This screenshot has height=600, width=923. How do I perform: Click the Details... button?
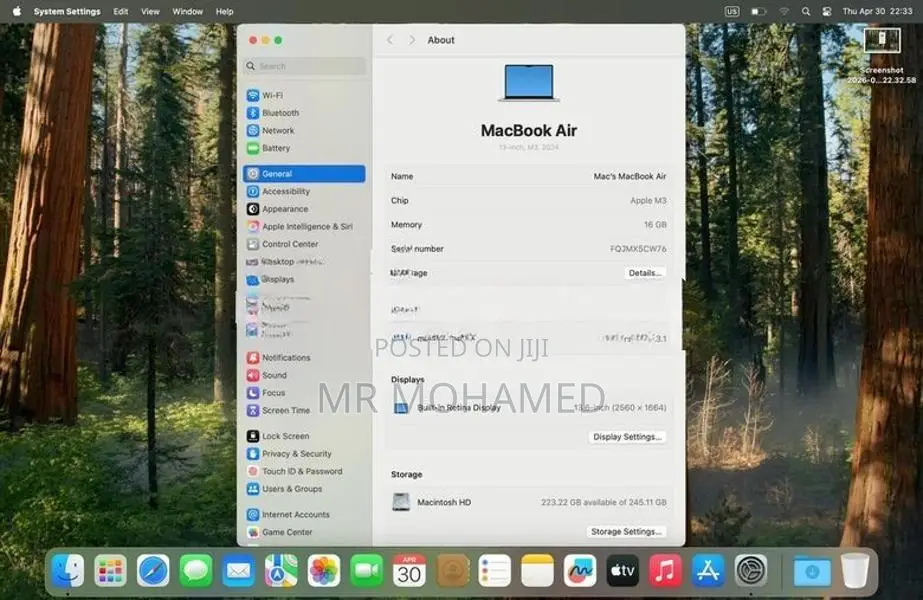[x=645, y=273]
